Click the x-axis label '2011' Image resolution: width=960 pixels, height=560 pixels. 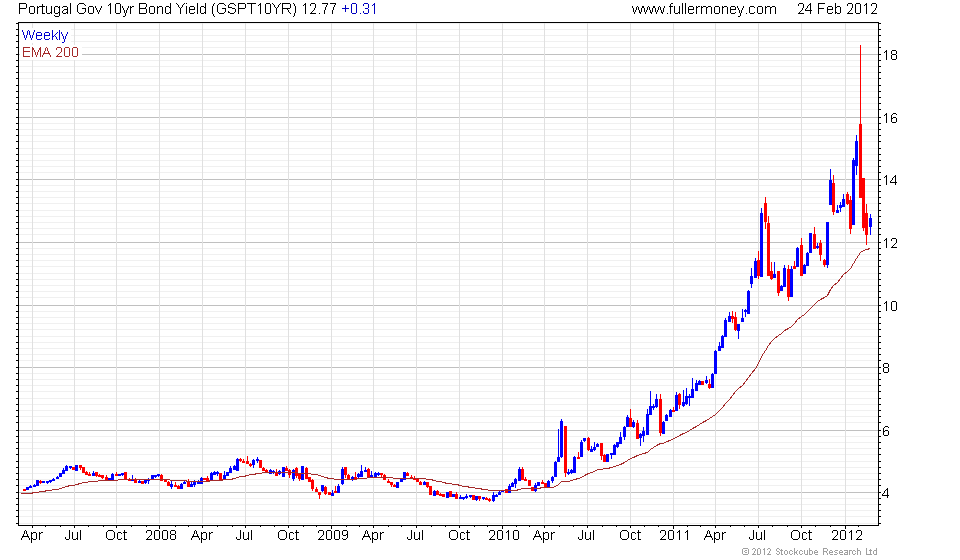point(675,536)
